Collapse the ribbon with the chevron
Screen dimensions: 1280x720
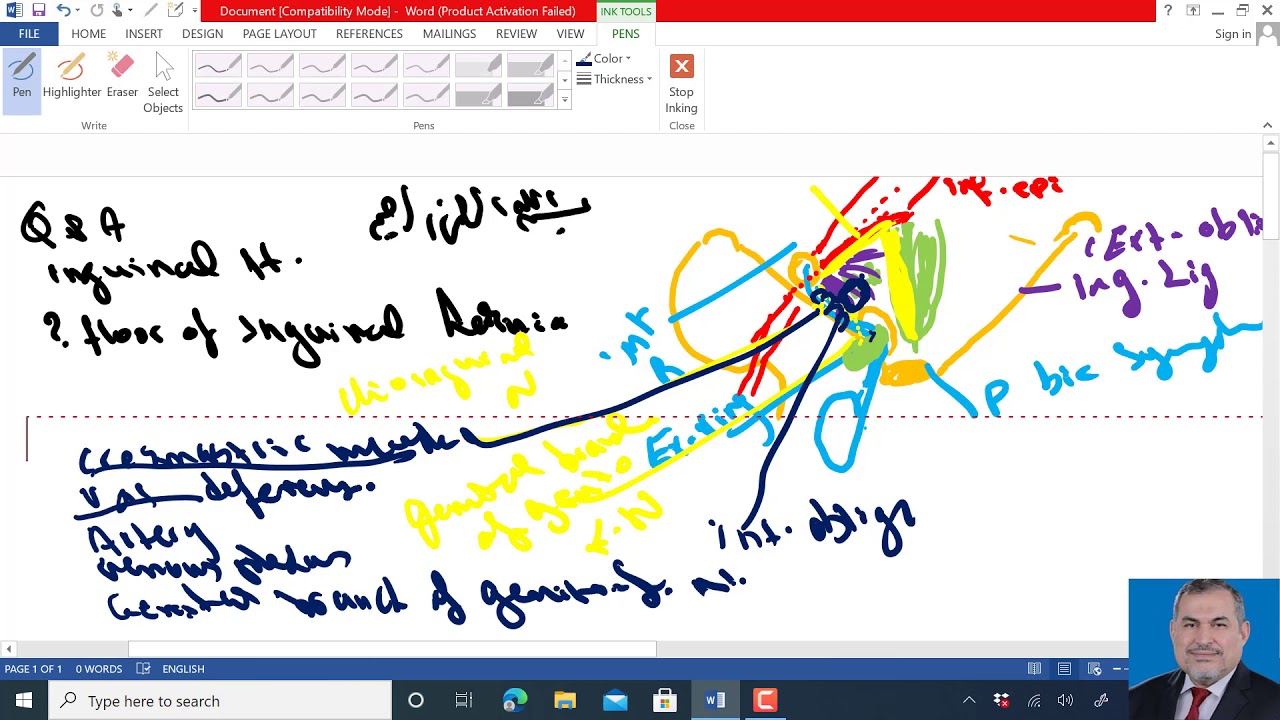pyautogui.click(x=1267, y=125)
